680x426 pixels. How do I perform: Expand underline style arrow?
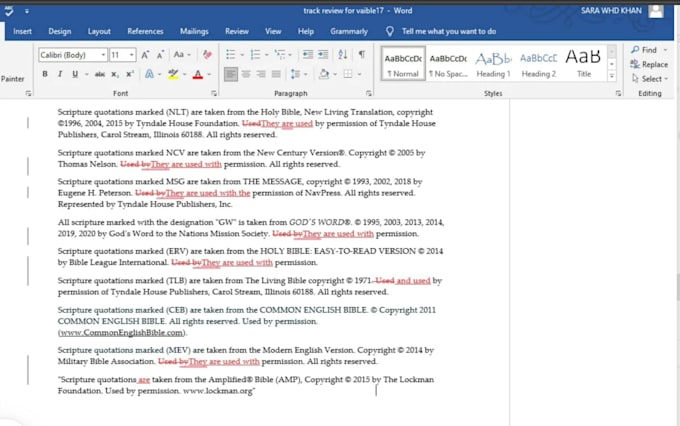(87, 75)
